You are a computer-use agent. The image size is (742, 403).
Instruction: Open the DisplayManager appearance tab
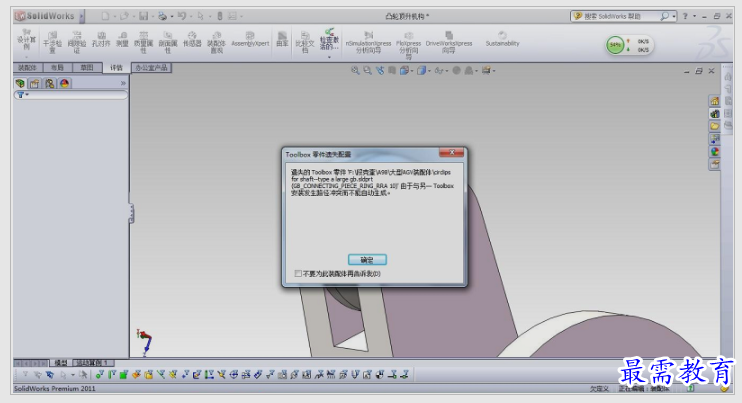64,83
